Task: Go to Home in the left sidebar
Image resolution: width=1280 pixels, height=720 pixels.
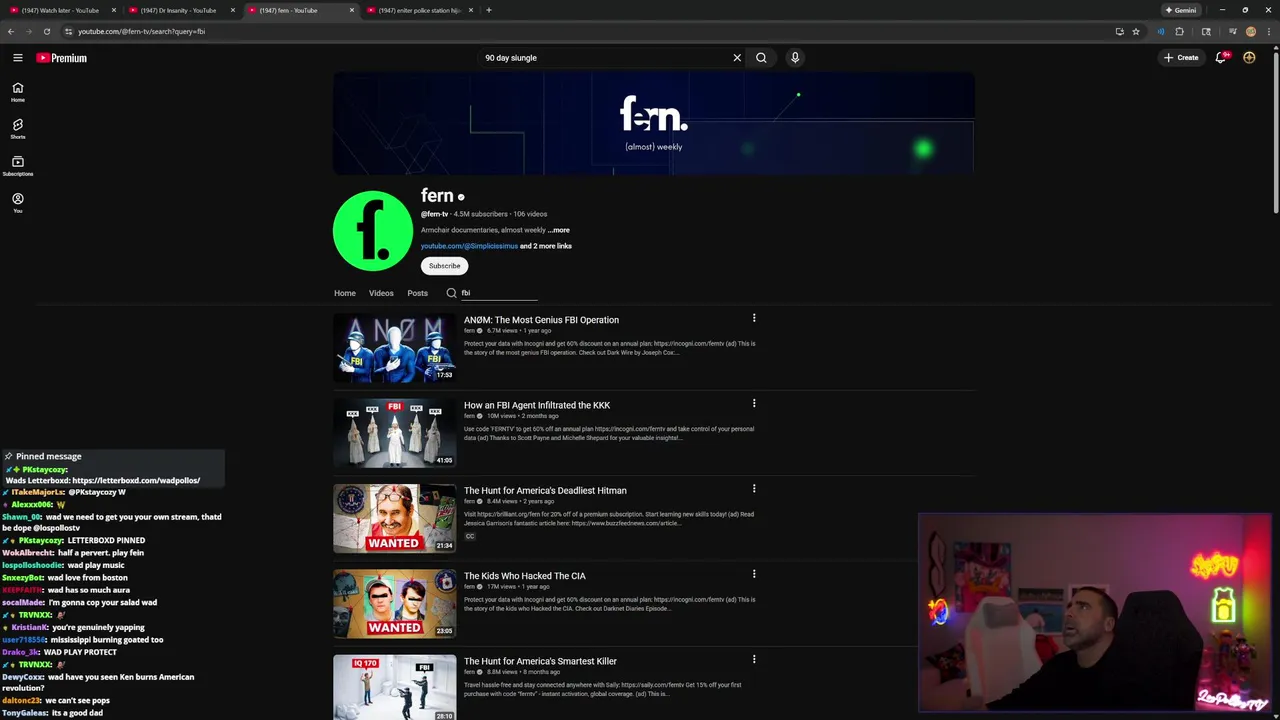Action: pos(17,92)
